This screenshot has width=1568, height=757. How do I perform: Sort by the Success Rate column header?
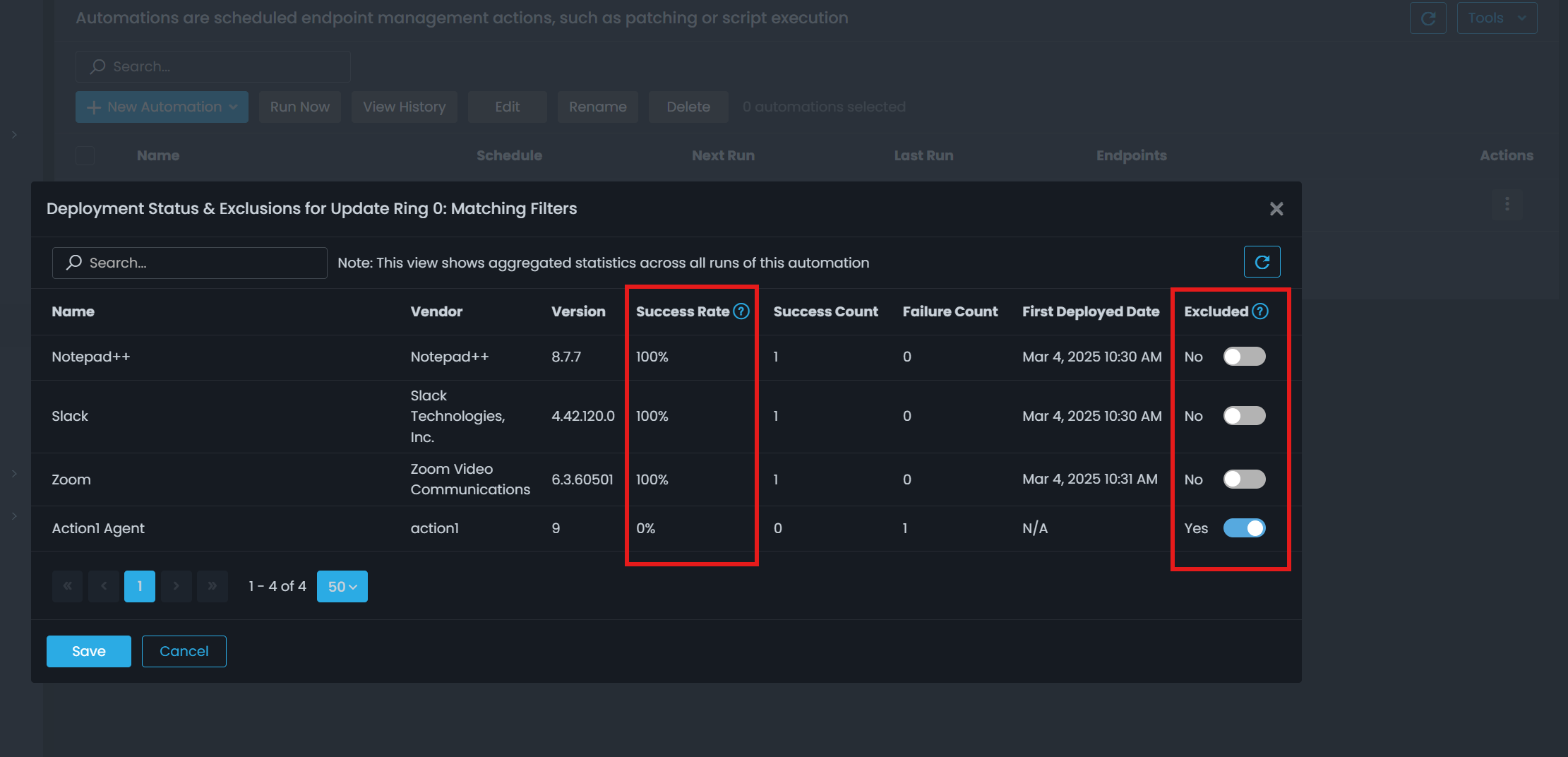pos(682,311)
